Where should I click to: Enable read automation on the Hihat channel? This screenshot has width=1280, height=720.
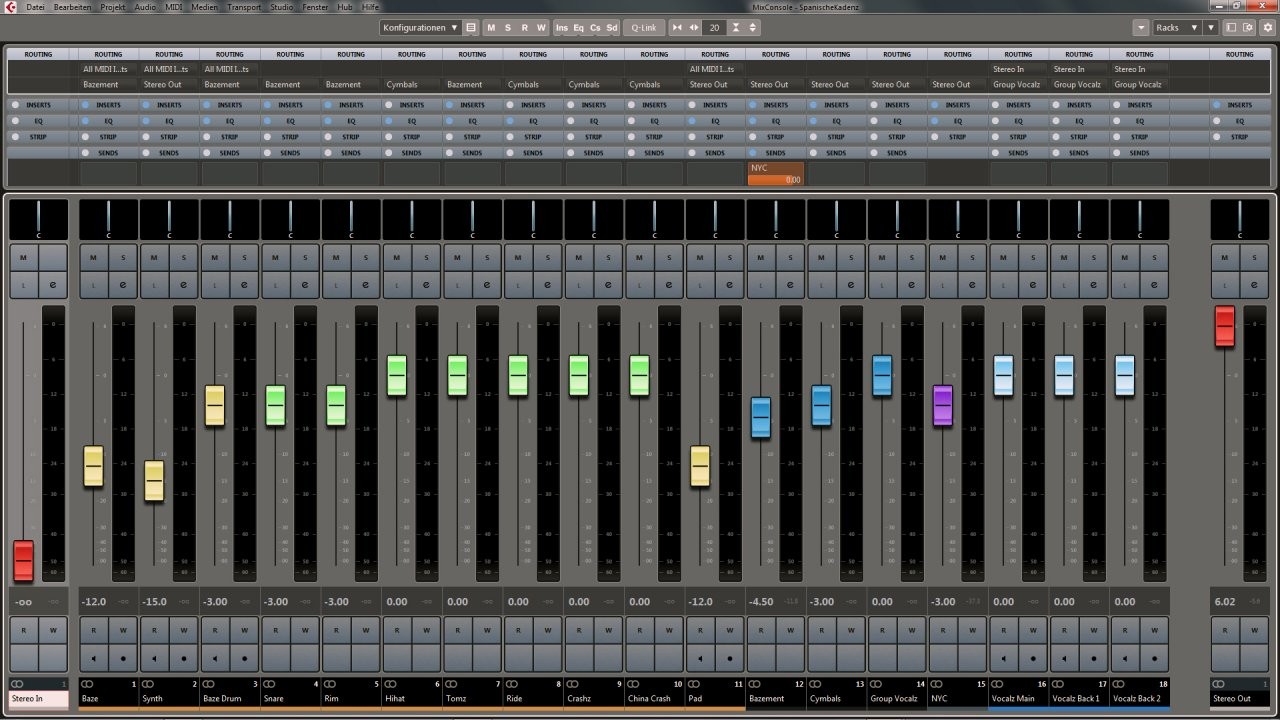coord(397,631)
